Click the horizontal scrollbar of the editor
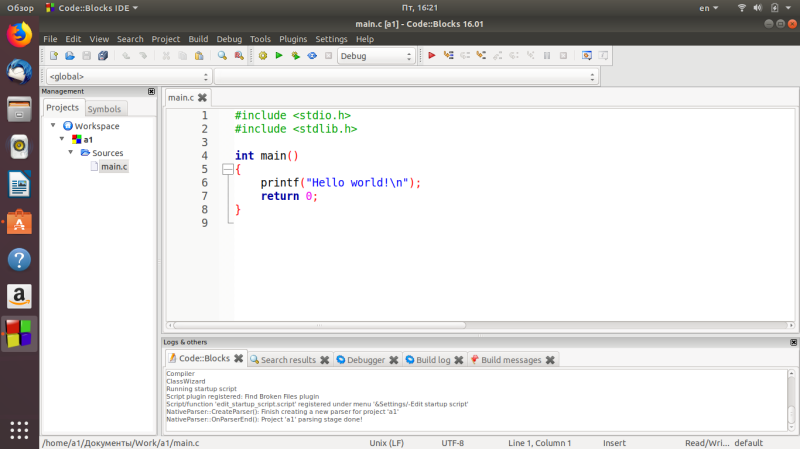800x449 pixels. pos(319,325)
